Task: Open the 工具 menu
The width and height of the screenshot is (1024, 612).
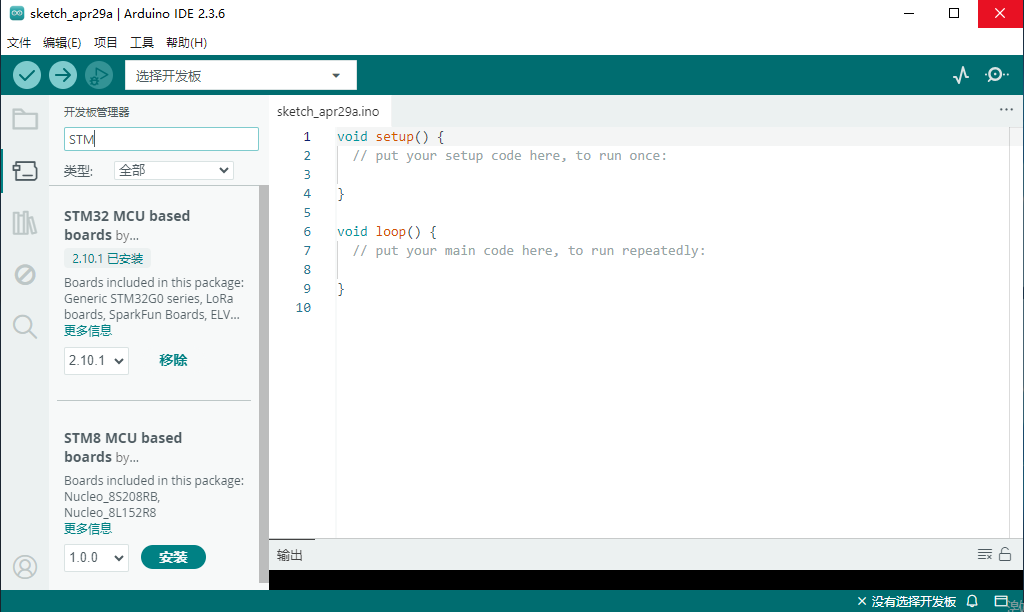Action: (x=142, y=43)
